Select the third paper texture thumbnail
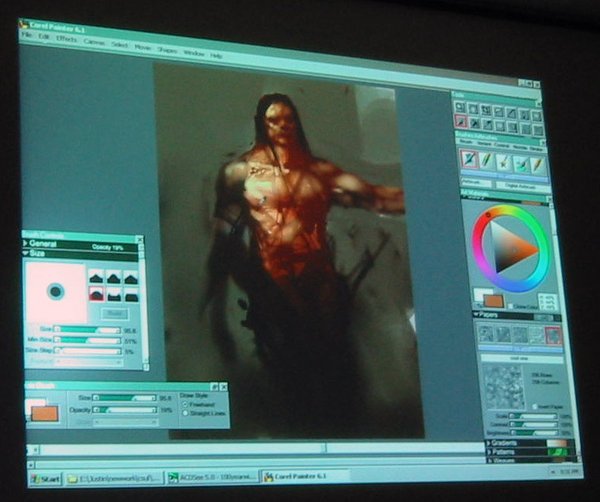Screen dimensions: 600x502 tap(520, 334)
